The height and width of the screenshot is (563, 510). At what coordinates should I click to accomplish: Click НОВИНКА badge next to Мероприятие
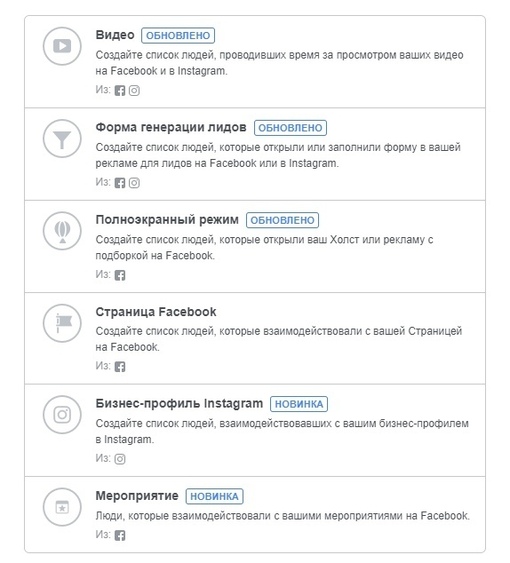[214, 496]
